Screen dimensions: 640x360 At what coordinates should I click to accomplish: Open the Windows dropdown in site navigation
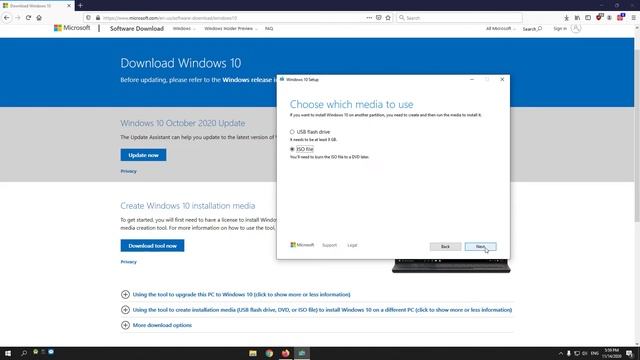click(x=184, y=29)
